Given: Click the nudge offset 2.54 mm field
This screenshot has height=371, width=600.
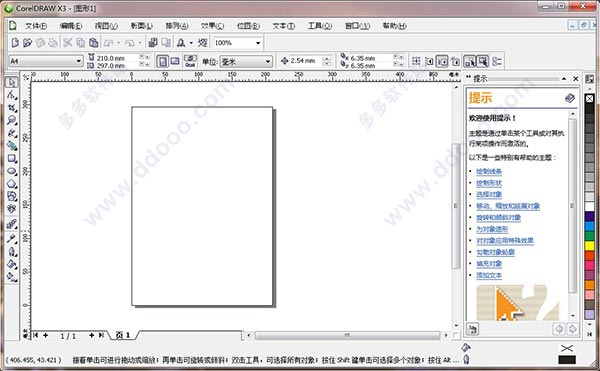Looking at the screenshot, I should [306, 61].
